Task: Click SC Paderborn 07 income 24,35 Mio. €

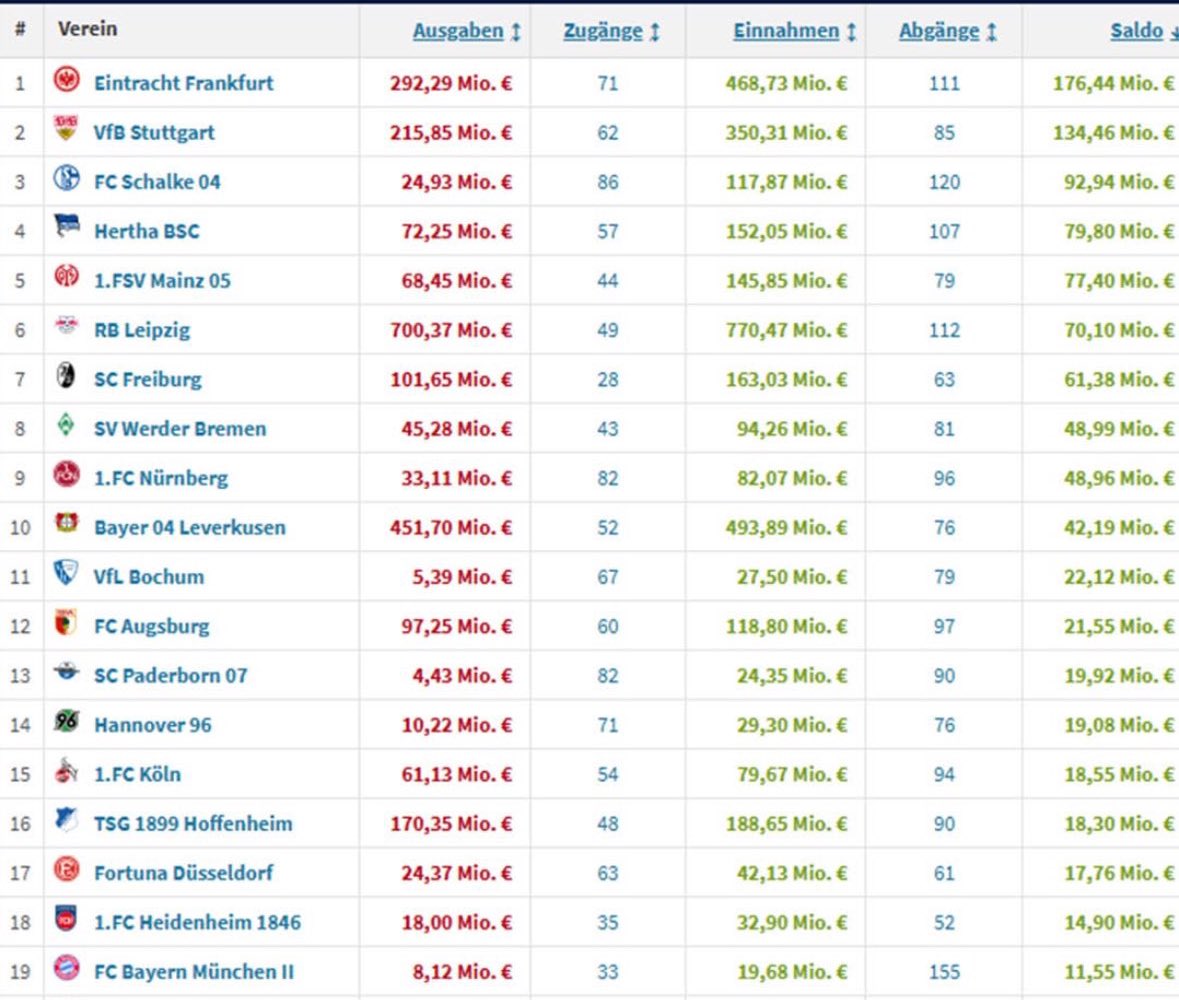Action: [x=792, y=675]
